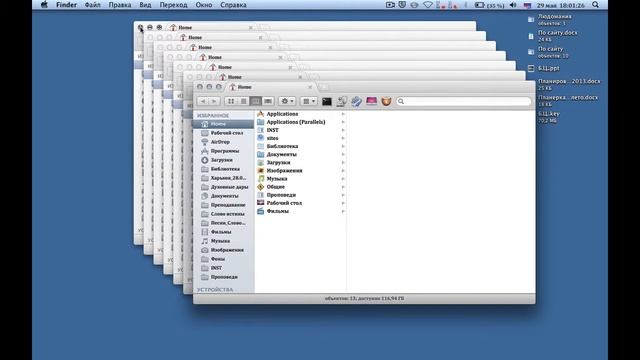The width and height of the screenshot is (640, 360).
Task: Switch to icon view
Action: tap(231, 101)
